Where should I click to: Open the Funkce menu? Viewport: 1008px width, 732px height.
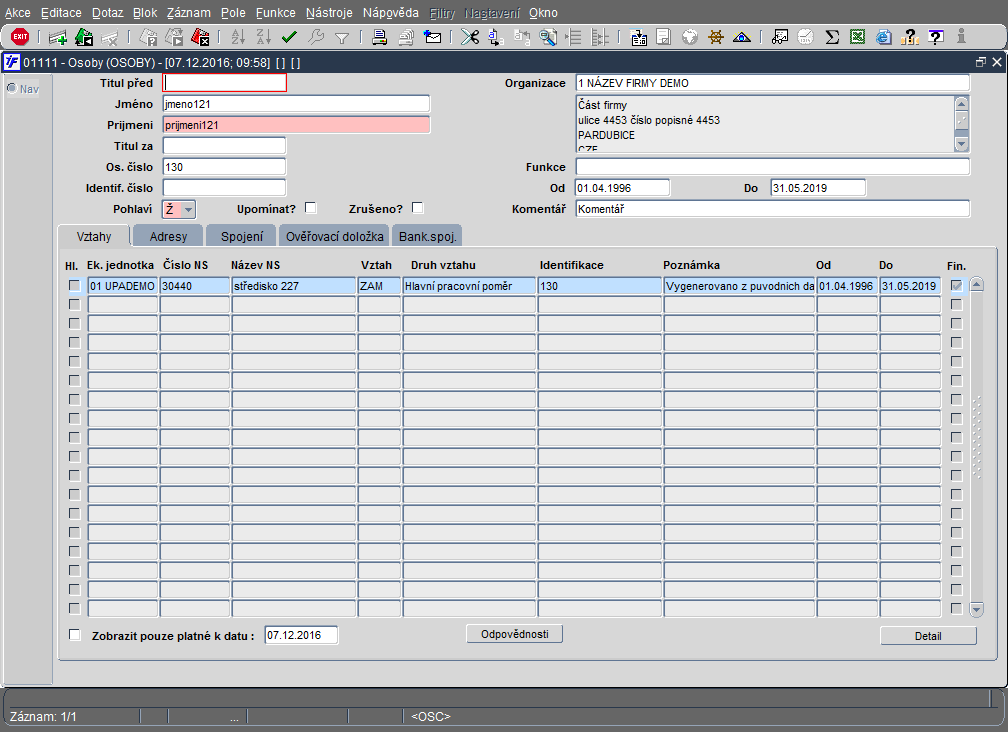coord(276,13)
